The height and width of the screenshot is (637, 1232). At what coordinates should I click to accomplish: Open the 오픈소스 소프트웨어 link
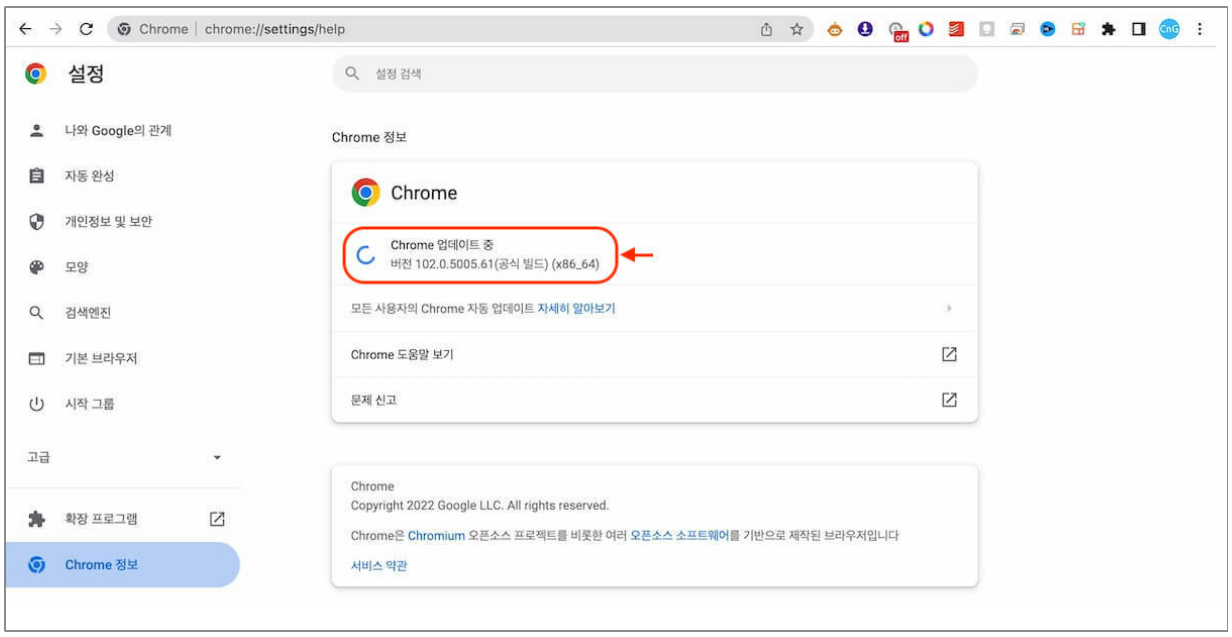tap(679, 536)
